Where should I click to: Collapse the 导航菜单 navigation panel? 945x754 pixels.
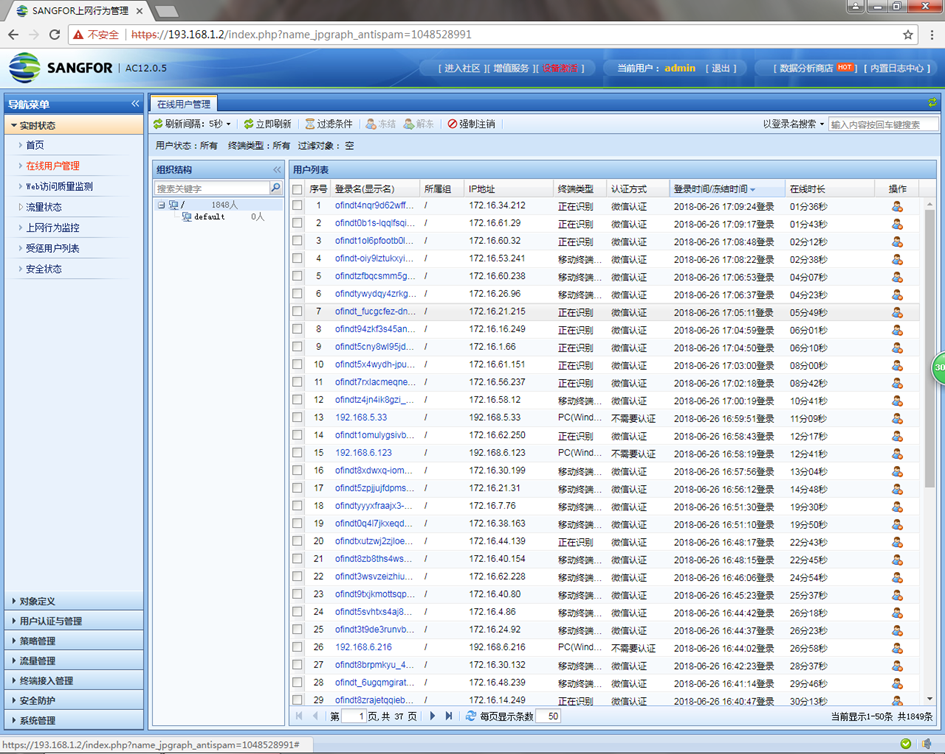tap(135, 104)
